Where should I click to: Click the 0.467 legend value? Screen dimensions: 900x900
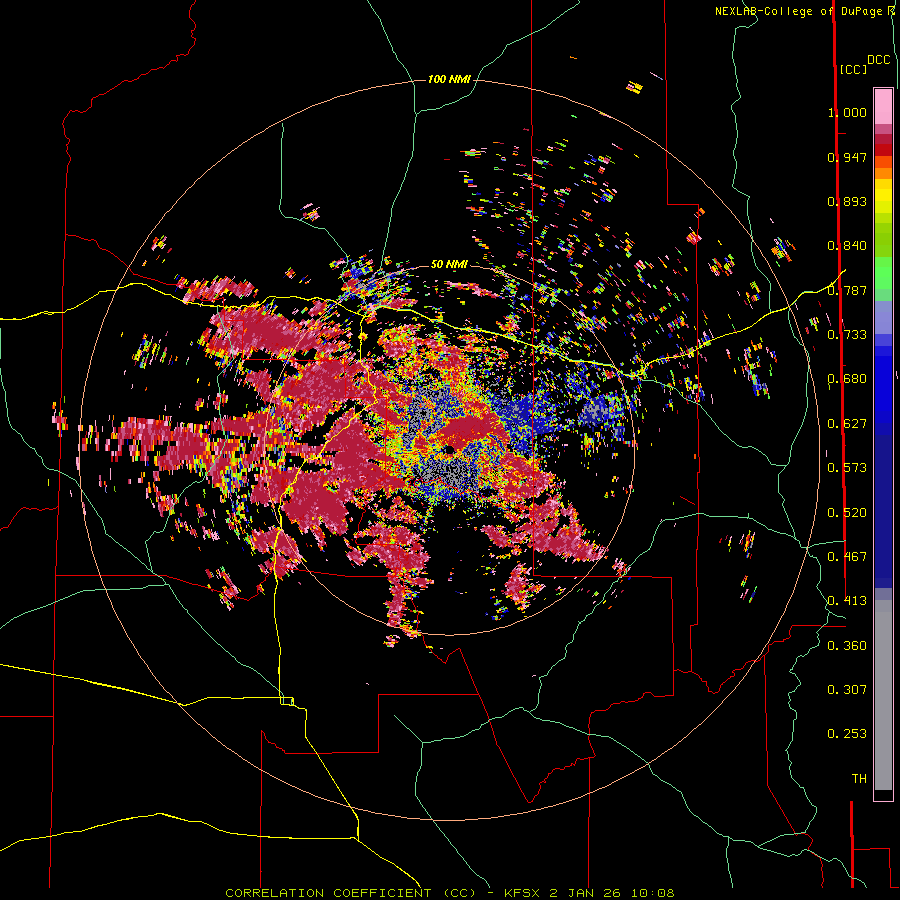pyautogui.click(x=847, y=557)
